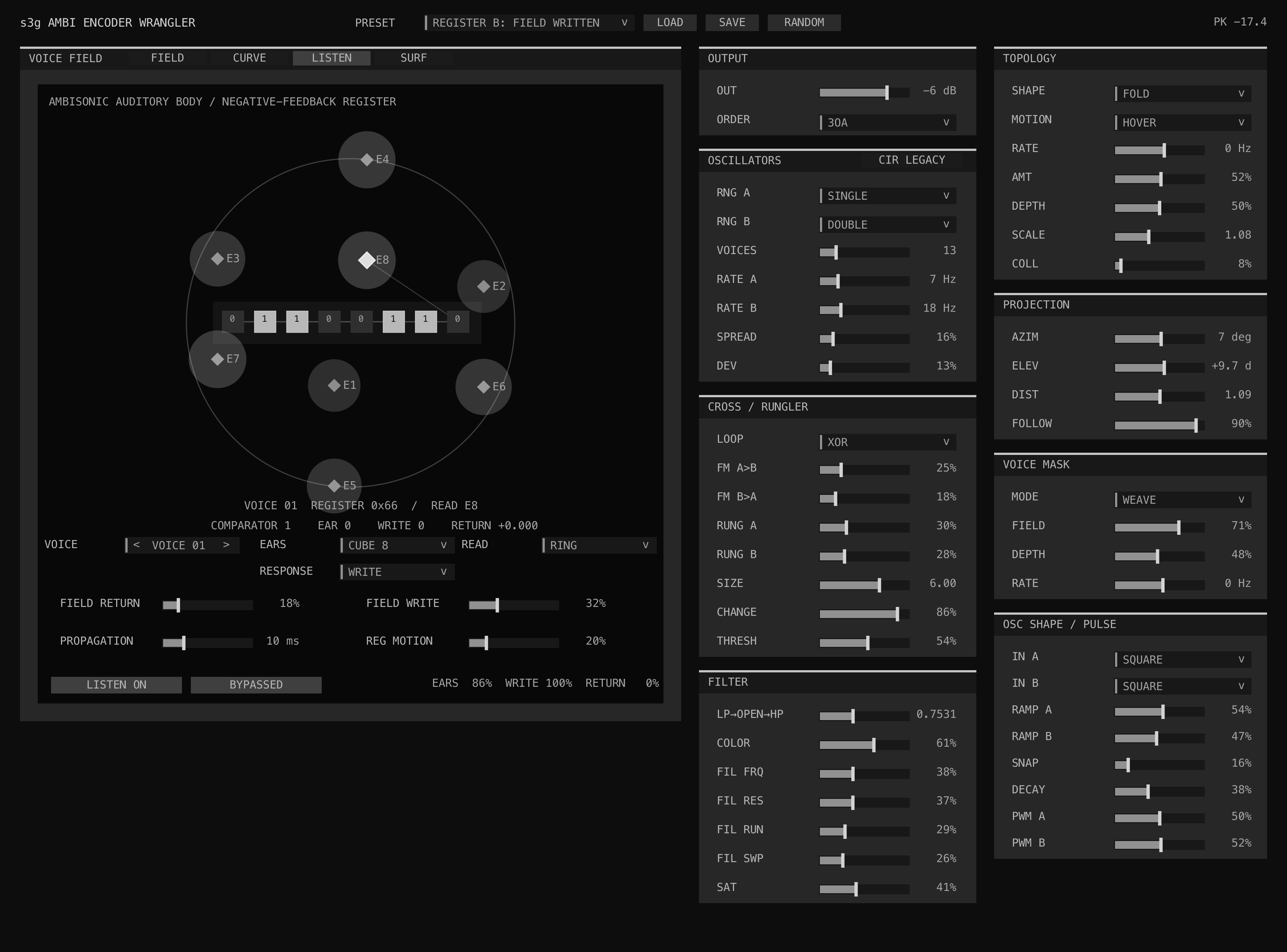Viewport: 1287px width, 952px height.
Task: Adjust the SAT filter slider
Action: pyautogui.click(x=864, y=889)
